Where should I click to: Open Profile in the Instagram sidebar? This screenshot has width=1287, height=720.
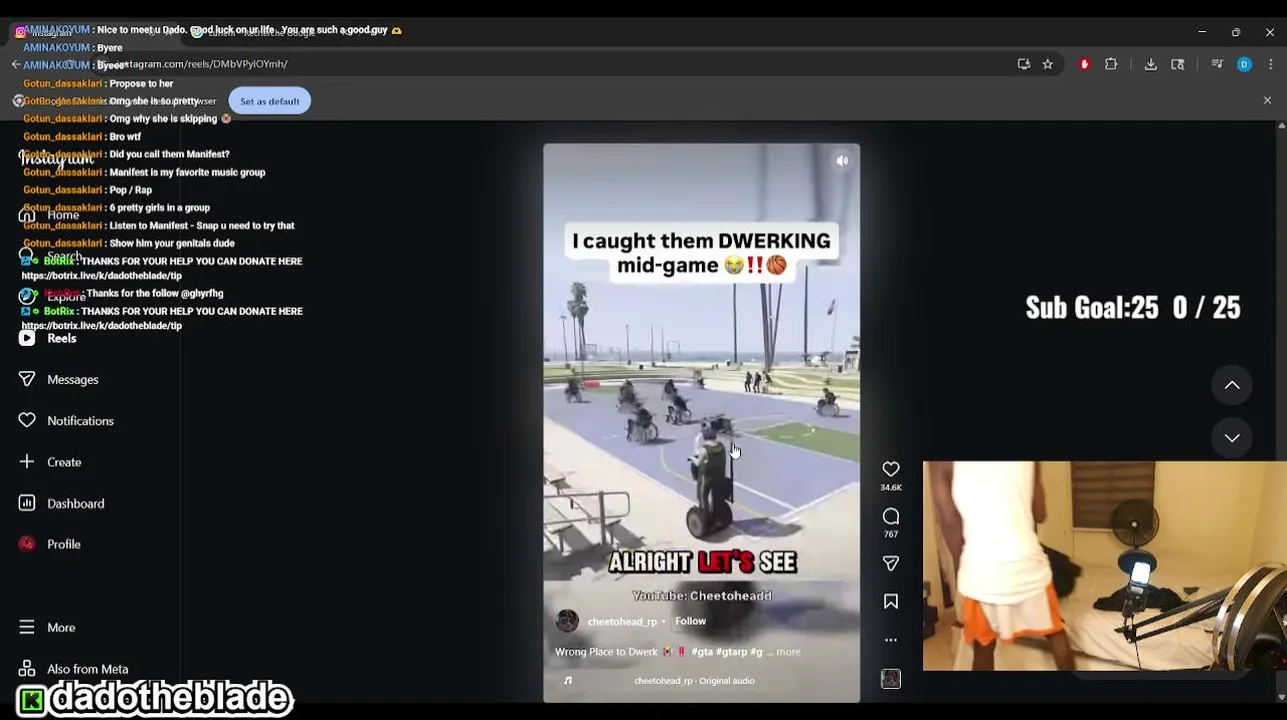pyautogui.click(x=63, y=544)
